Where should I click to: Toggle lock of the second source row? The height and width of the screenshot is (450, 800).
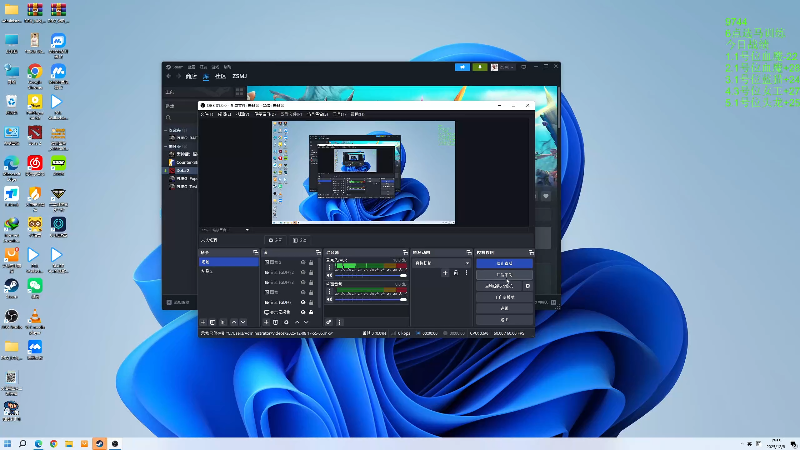[x=311, y=272]
